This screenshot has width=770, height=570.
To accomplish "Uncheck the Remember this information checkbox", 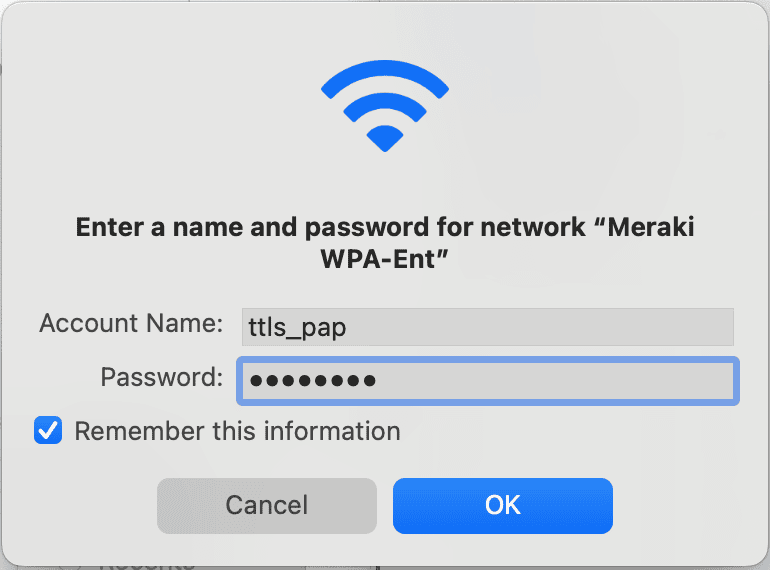I will pyautogui.click(x=48, y=430).
